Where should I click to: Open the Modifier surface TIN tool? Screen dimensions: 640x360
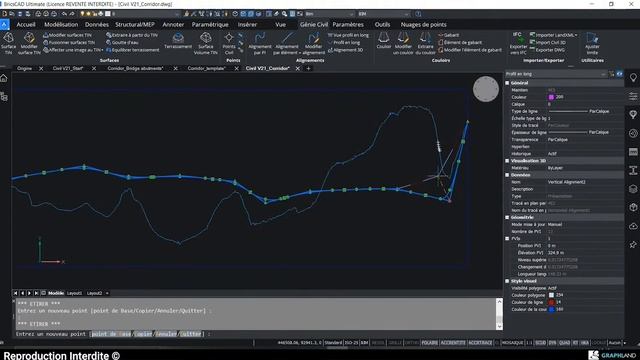pyautogui.click(x=29, y=43)
